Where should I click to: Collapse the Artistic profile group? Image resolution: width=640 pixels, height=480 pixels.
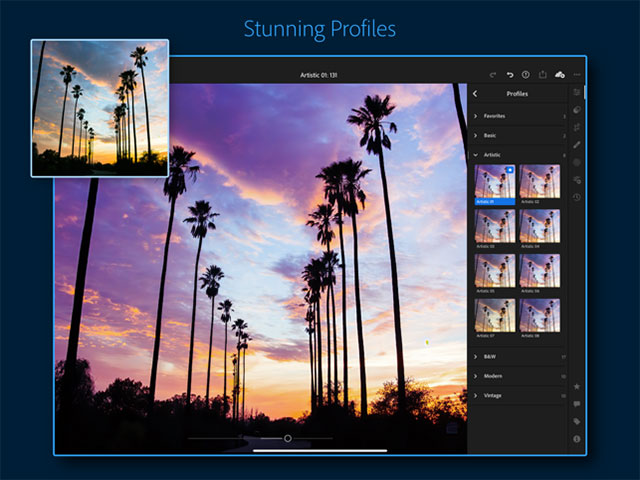pos(493,155)
